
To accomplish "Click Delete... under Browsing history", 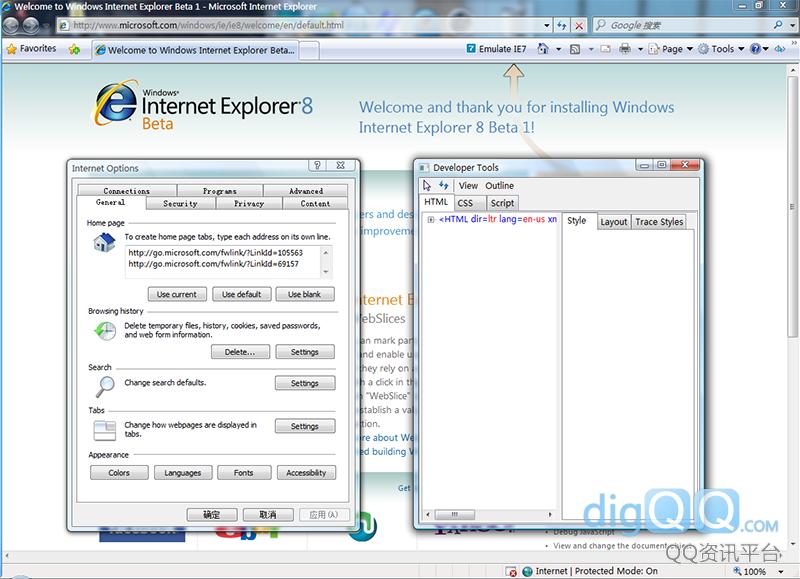I will 240,352.
